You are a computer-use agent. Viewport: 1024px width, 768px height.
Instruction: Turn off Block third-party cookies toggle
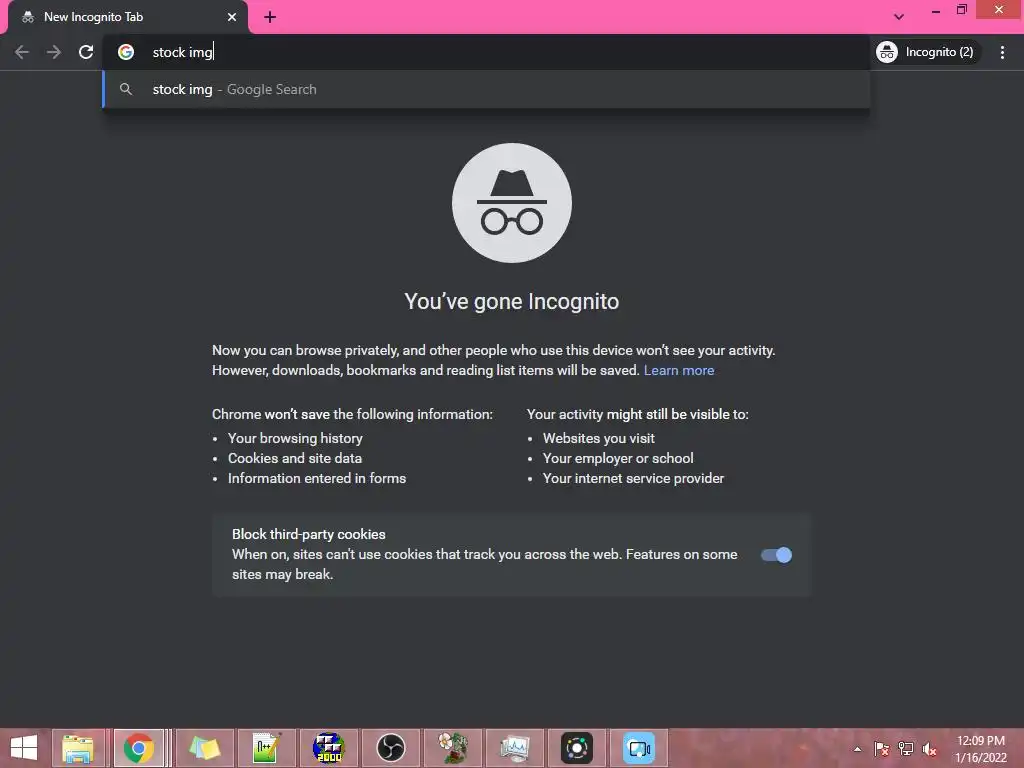pyautogui.click(x=776, y=555)
